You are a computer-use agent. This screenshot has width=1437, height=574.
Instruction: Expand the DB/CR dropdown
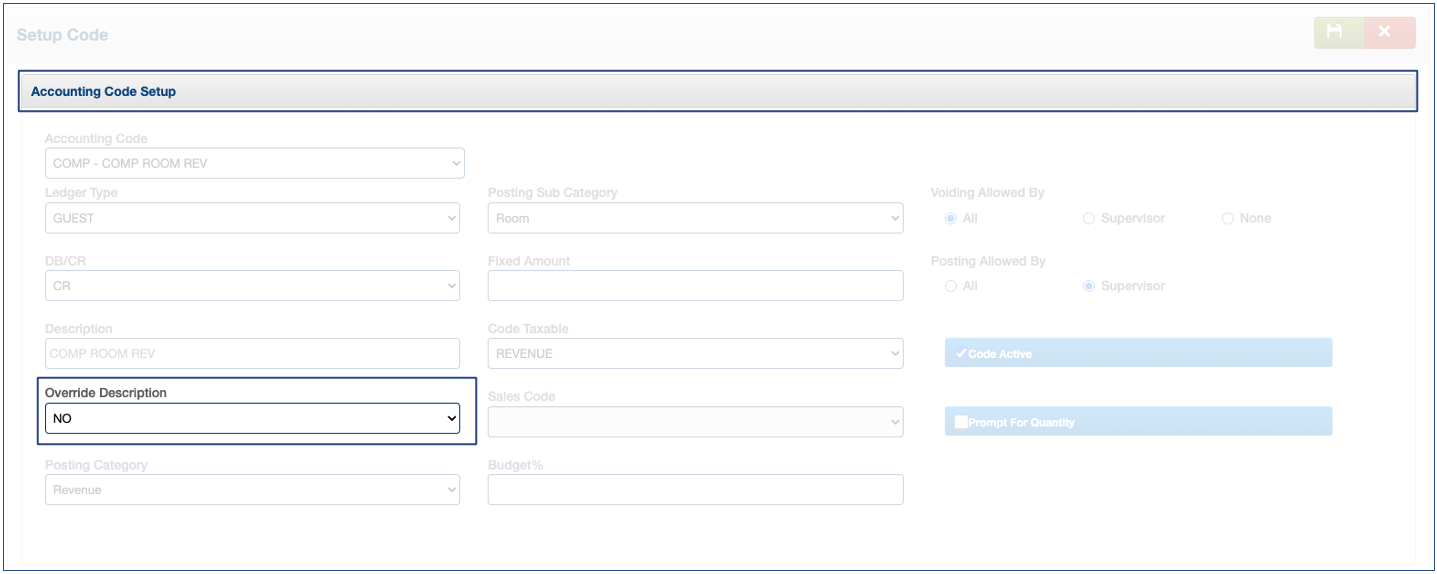[x=252, y=286]
